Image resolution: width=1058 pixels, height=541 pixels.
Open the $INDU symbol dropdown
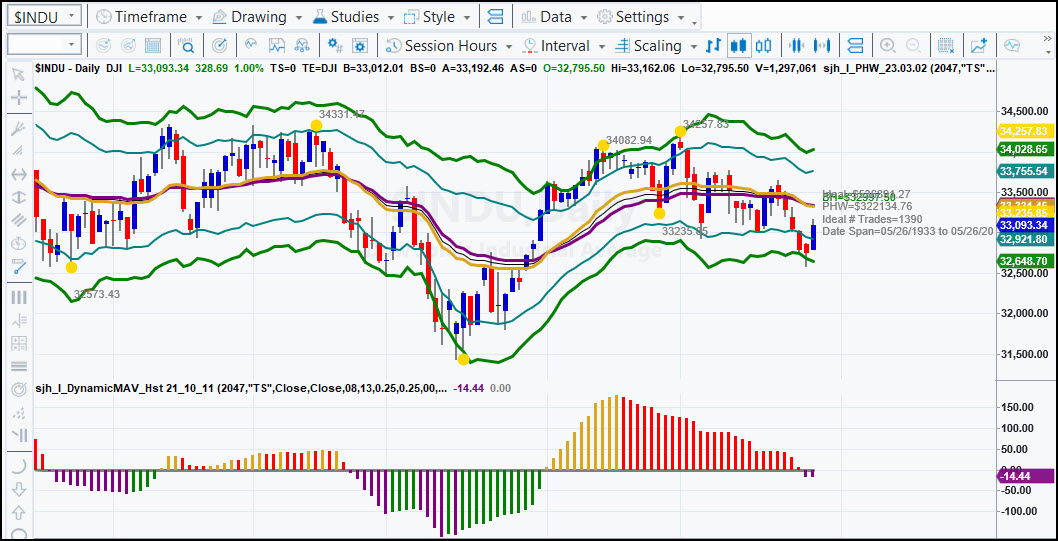pyautogui.click(x=73, y=16)
